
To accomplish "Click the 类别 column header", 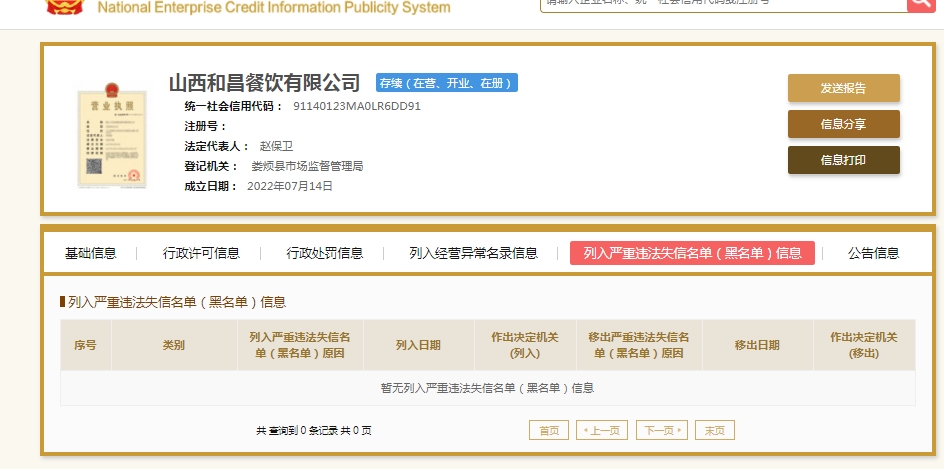I will [174, 345].
